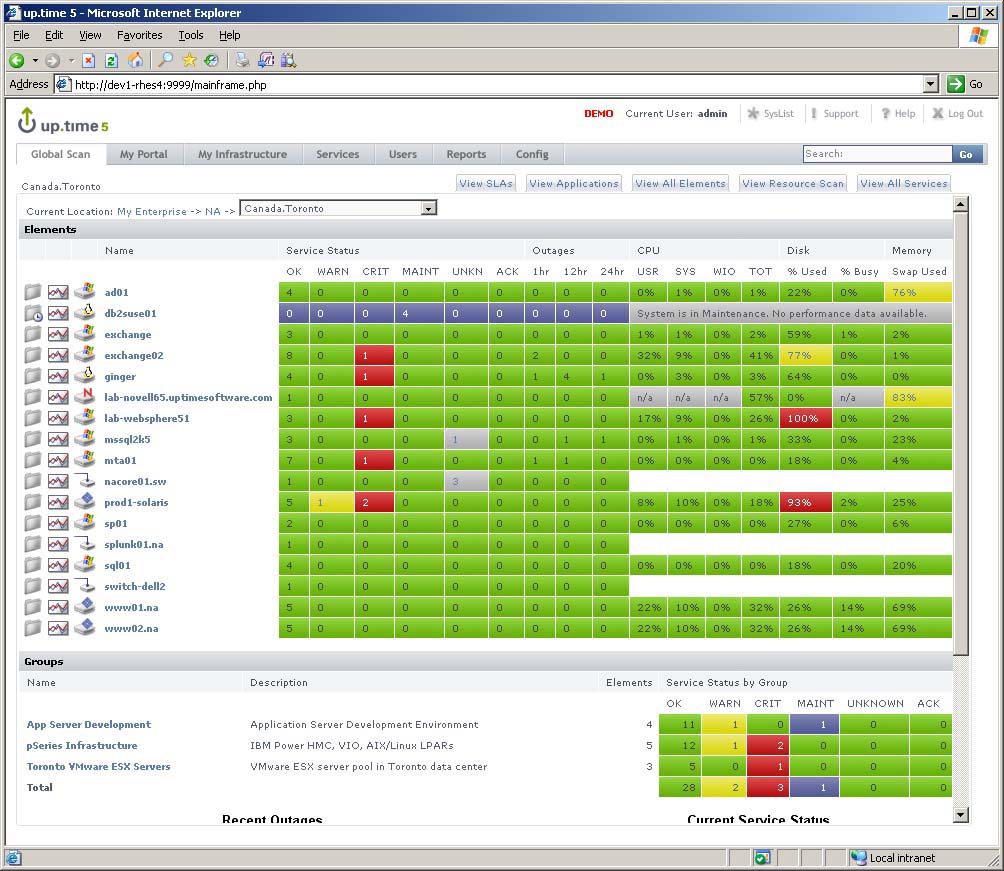This screenshot has height=871, width=1004.
Task: Open the folder icon for ad01
Action: pyautogui.click(x=33, y=292)
